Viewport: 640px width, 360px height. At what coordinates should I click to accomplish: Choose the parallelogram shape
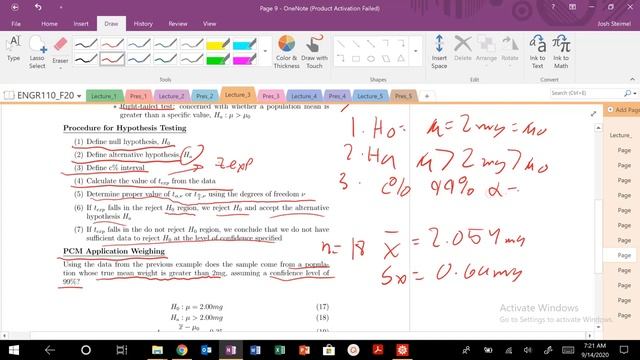pos(386,59)
